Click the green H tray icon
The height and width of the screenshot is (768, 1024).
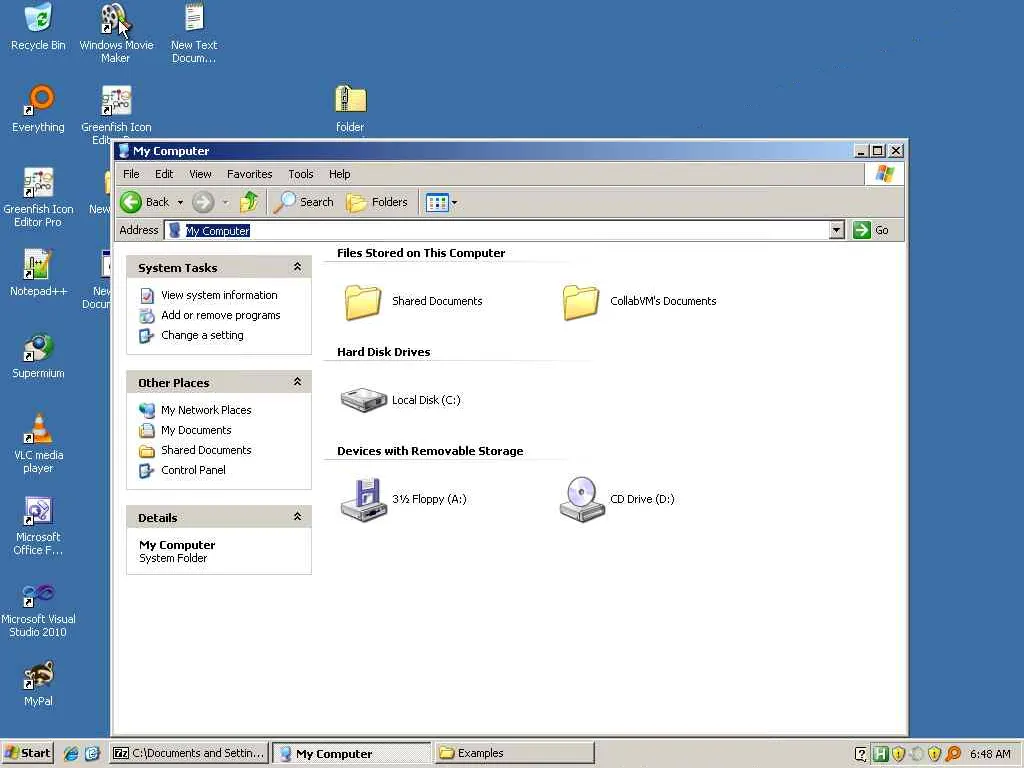(880, 754)
